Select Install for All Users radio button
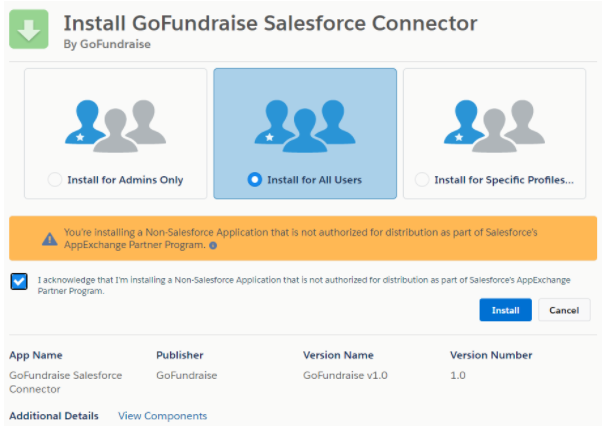 pos(255,179)
